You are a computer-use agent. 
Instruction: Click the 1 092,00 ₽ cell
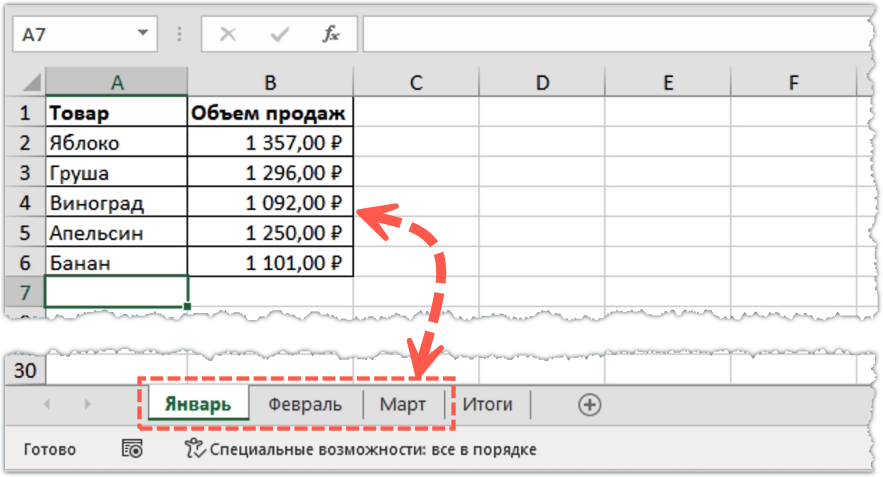(x=270, y=202)
